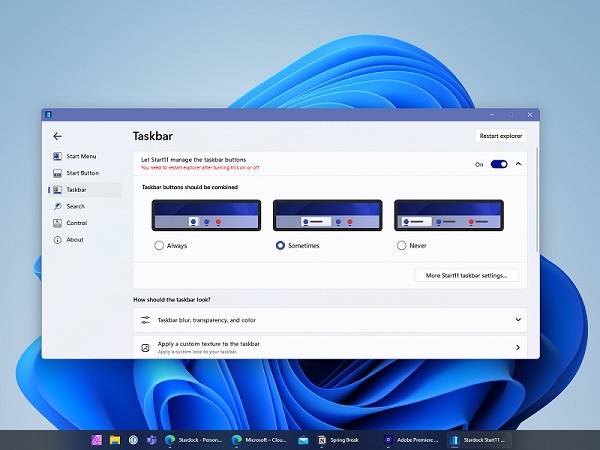Screen dimensions: 600x450
Task: Click the Always combined preview thumbnail
Action: (x=206, y=215)
